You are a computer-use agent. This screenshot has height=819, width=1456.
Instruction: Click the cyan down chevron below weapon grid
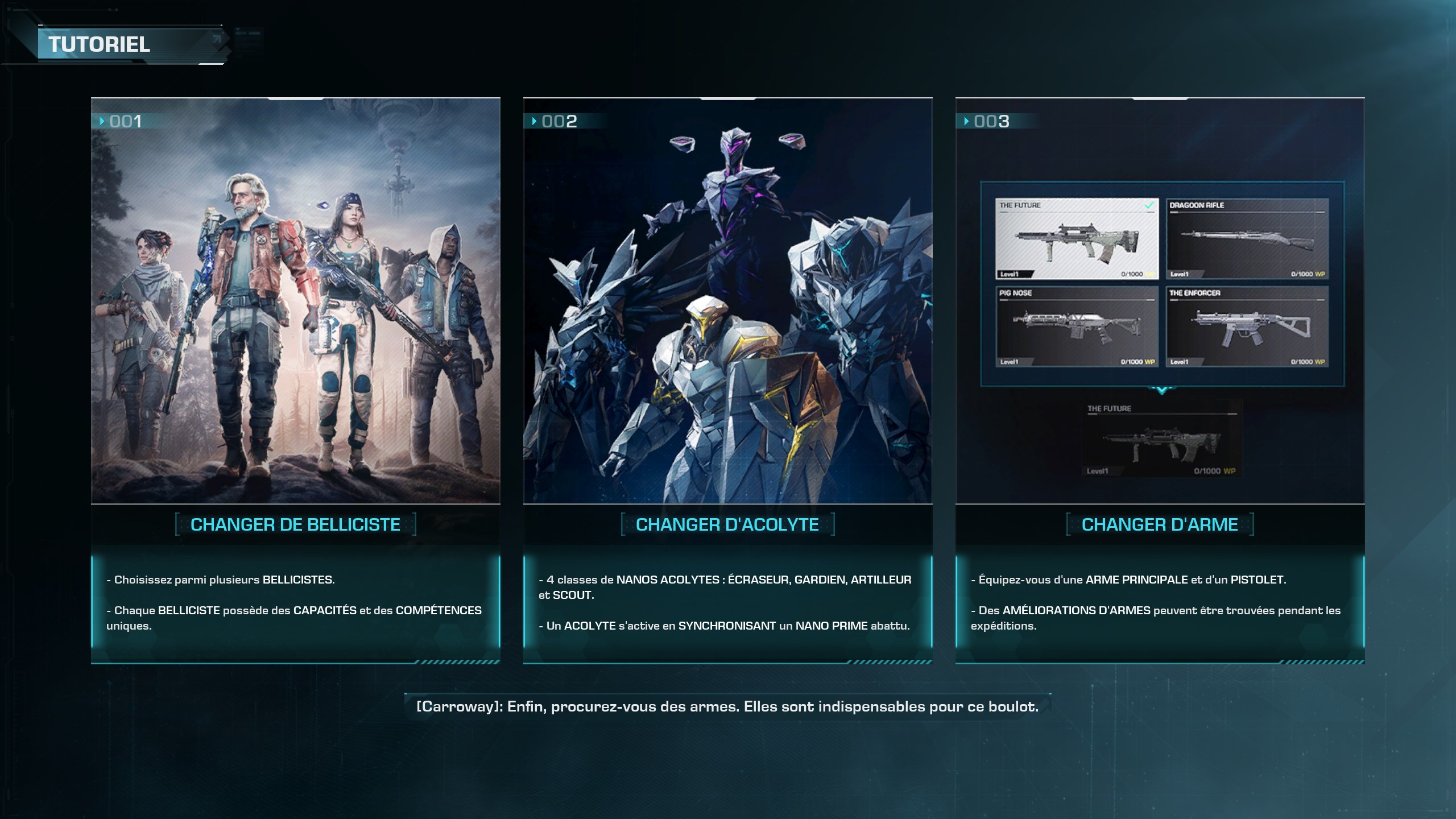(x=1161, y=390)
